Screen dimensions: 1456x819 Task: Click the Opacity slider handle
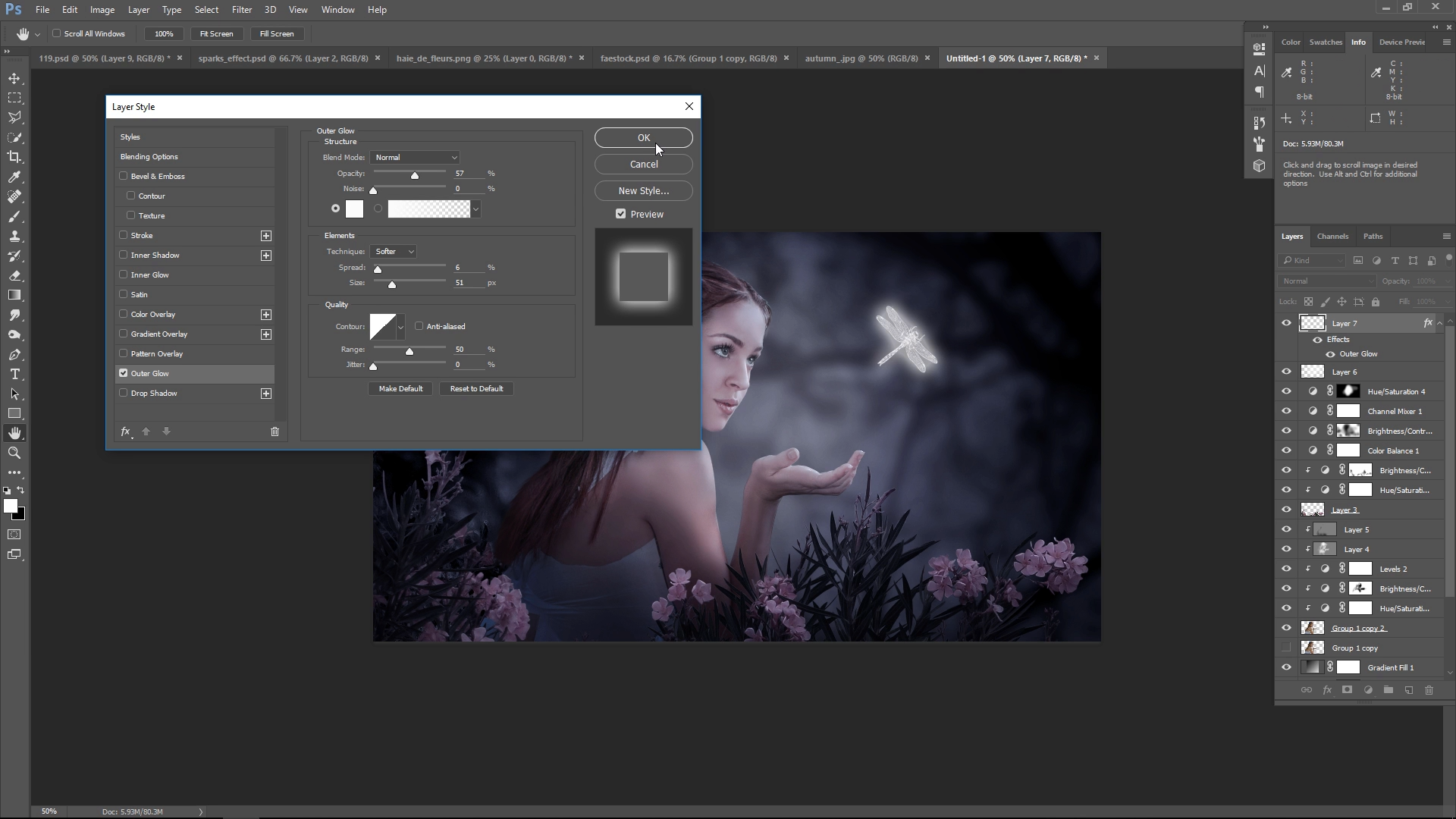(x=415, y=176)
